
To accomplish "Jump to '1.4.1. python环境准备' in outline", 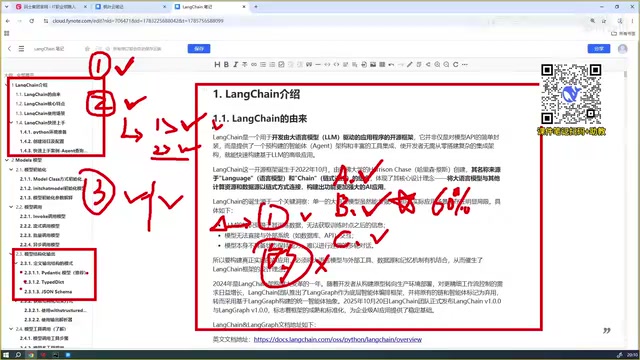I will pos(43,132).
